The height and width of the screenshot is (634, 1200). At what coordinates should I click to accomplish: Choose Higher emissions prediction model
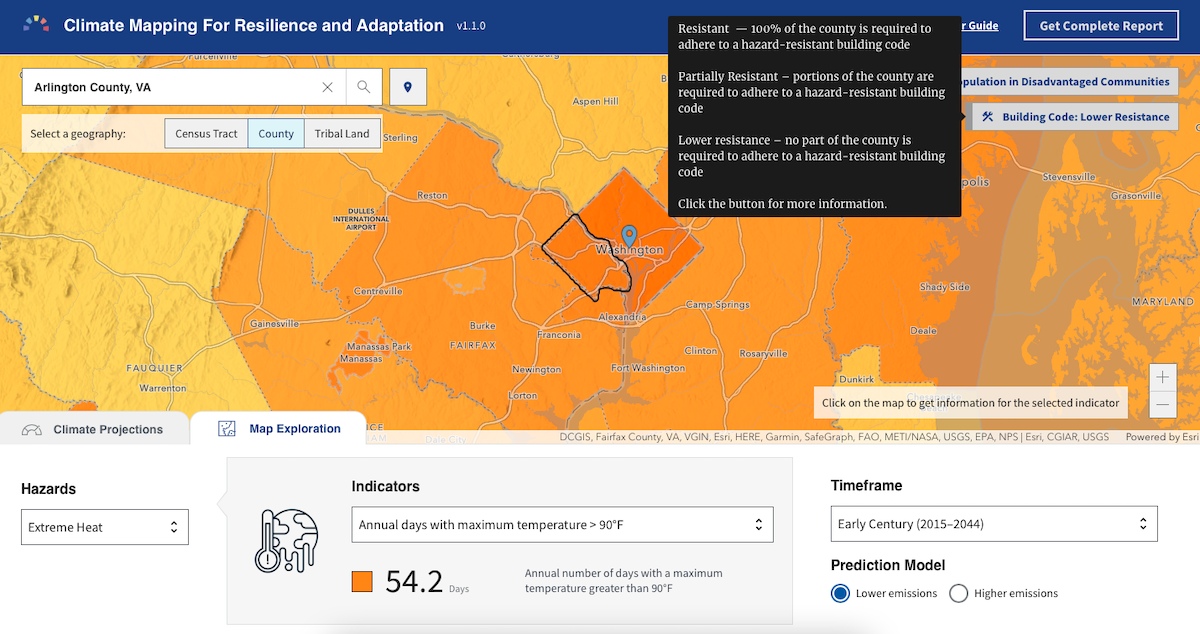tap(958, 593)
